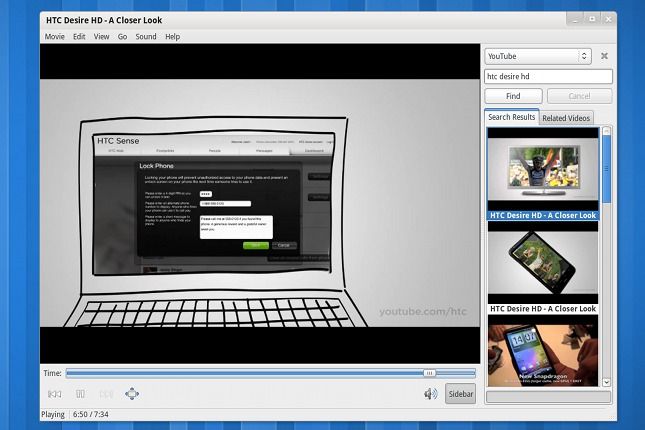
Task: Click the Time seek slider handle
Action: 429,373
